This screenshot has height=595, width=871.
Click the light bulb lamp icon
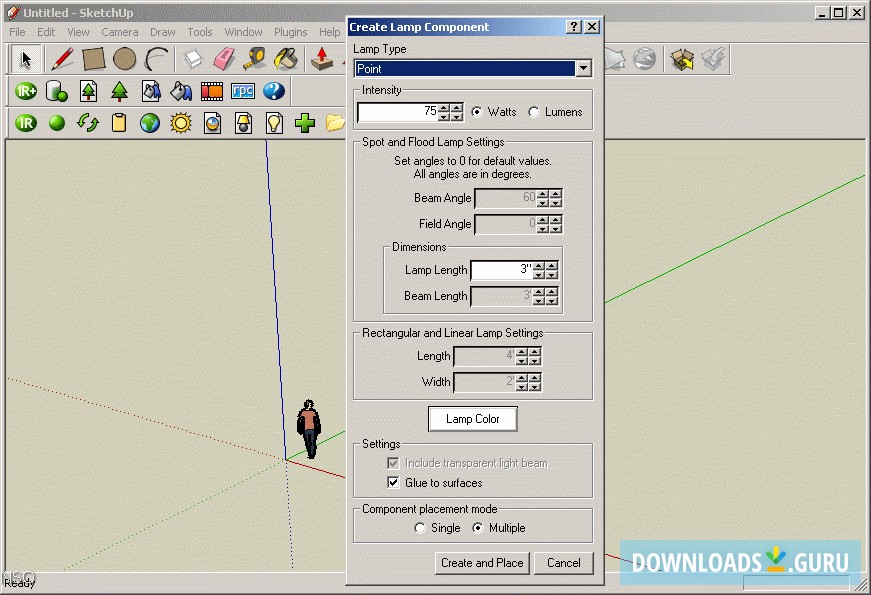coord(274,123)
